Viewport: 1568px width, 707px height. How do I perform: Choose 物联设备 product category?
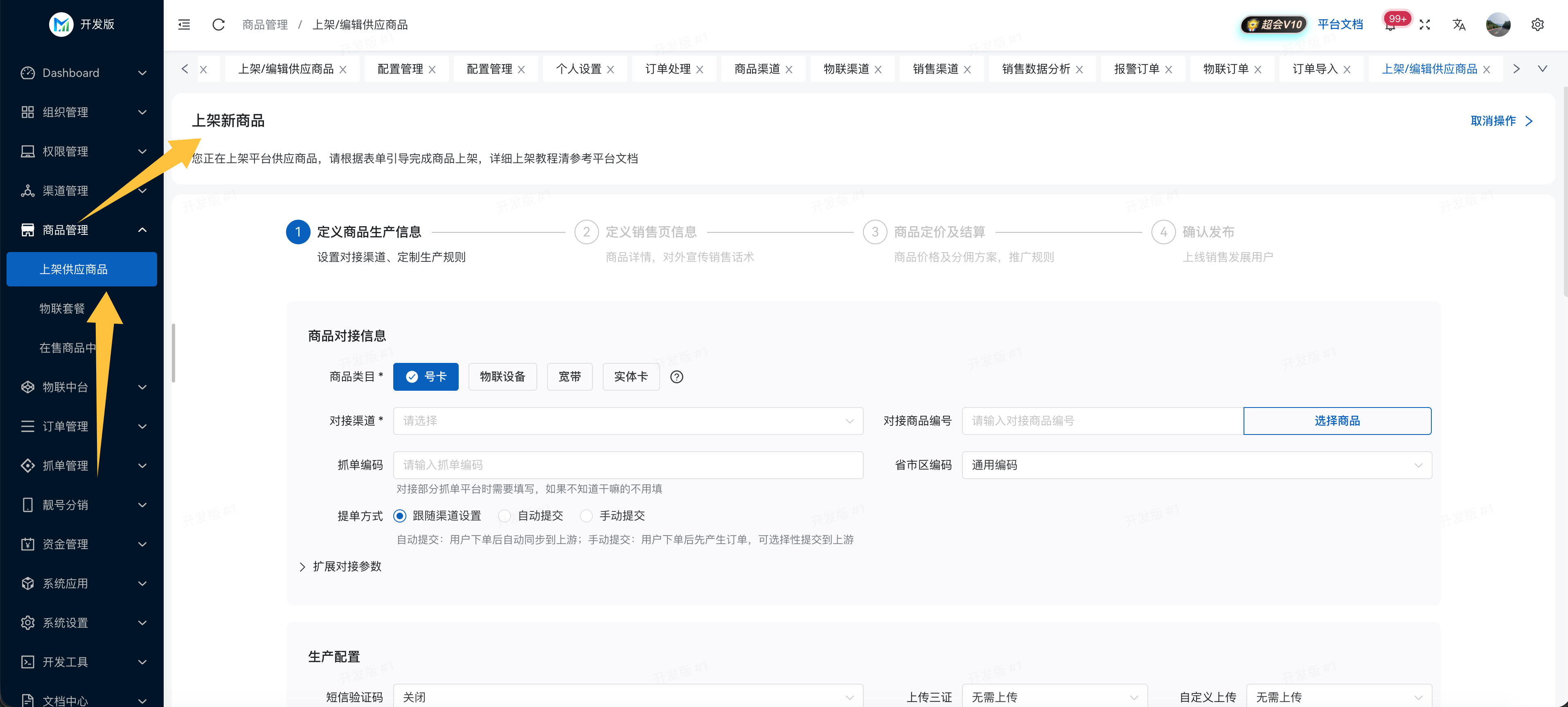[502, 377]
